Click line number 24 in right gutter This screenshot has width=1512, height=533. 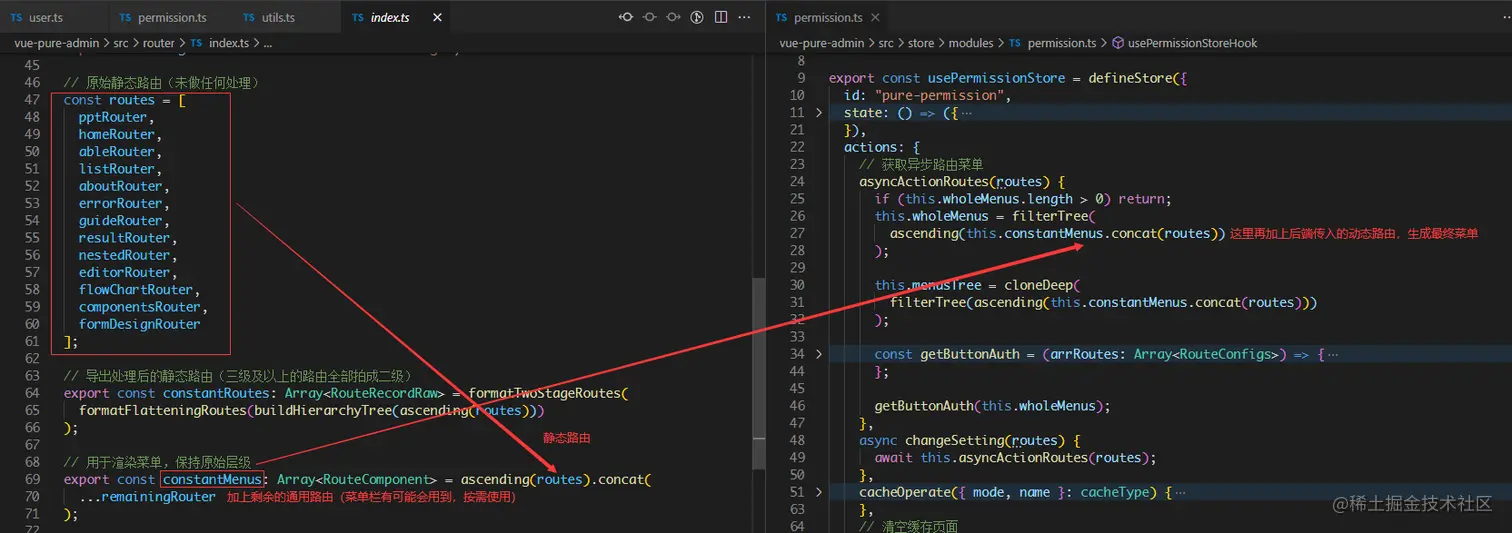coord(797,182)
